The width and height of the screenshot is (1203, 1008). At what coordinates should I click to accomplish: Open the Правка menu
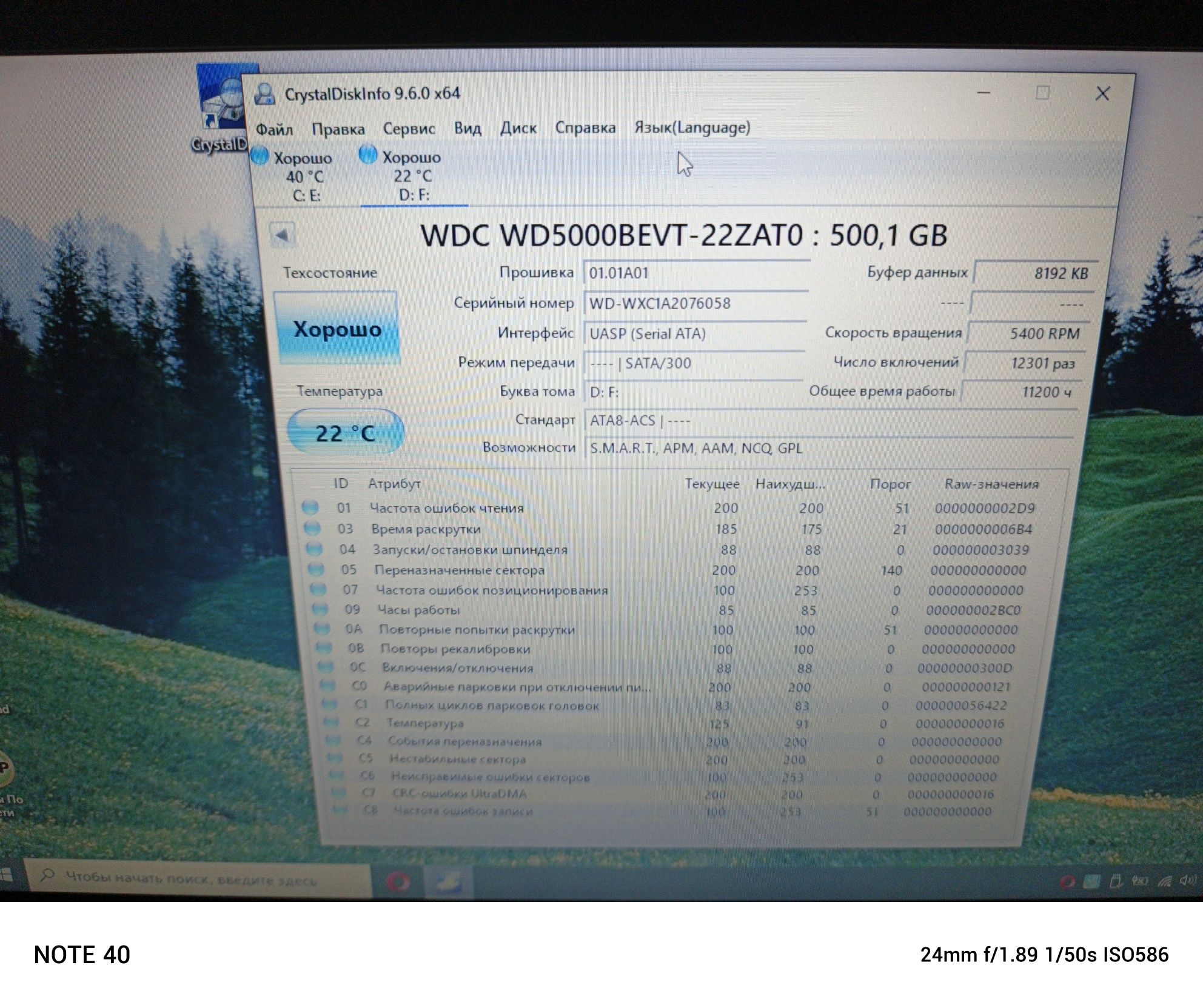(338, 129)
